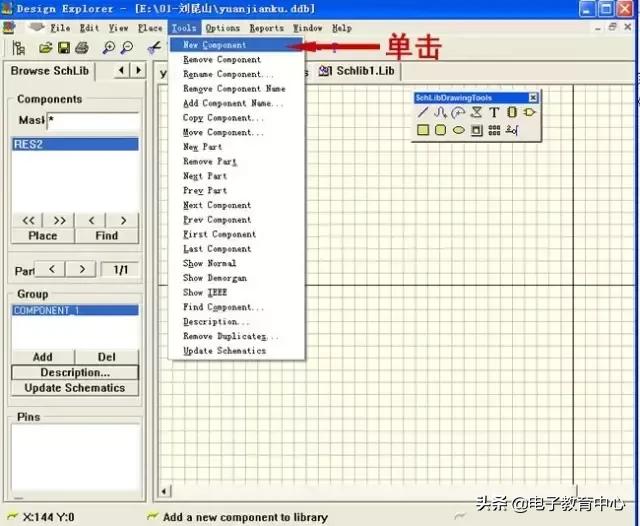The image size is (640, 526).
Task: Open the Edit menu
Action: point(89,28)
